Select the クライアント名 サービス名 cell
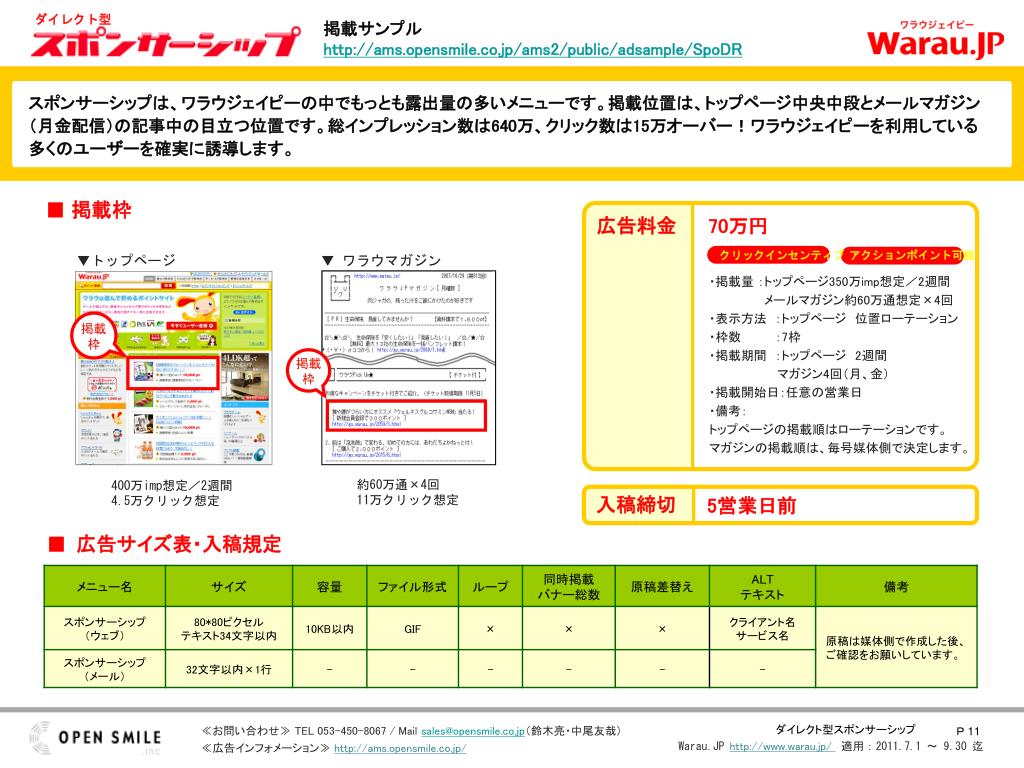 (762, 628)
